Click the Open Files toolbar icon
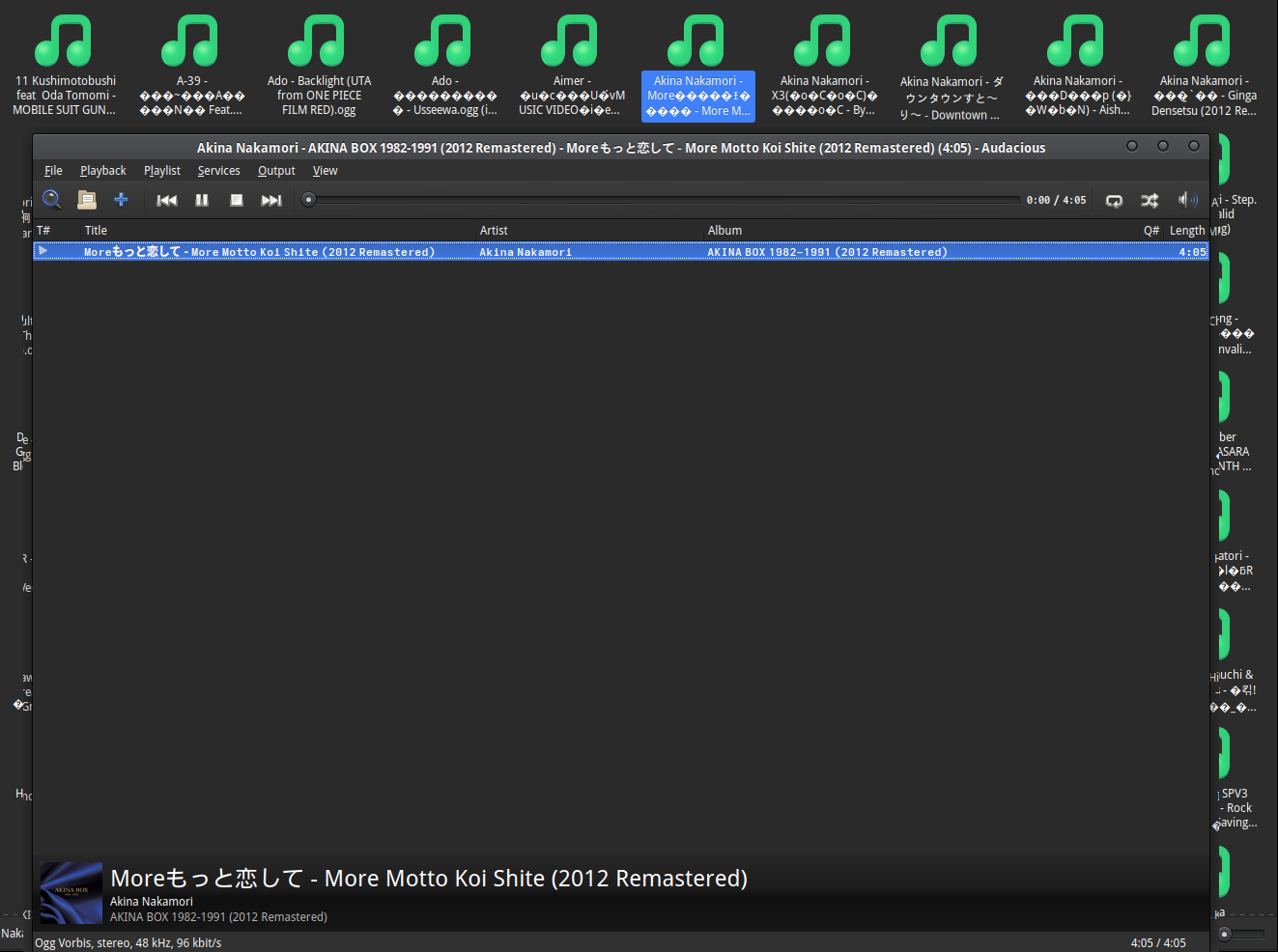Image resolution: width=1278 pixels, height=952 pixels. click(87, 200)
